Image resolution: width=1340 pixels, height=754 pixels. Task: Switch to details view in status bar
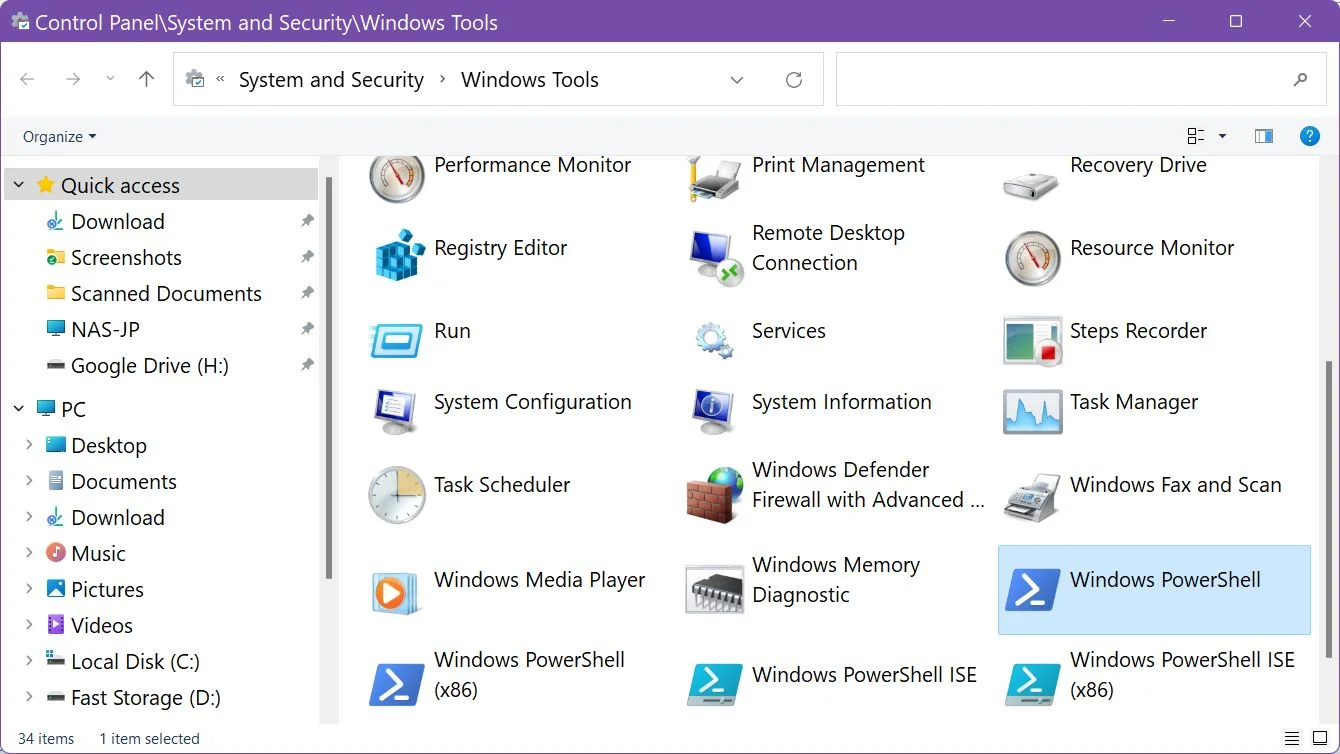coord(1292,738)
